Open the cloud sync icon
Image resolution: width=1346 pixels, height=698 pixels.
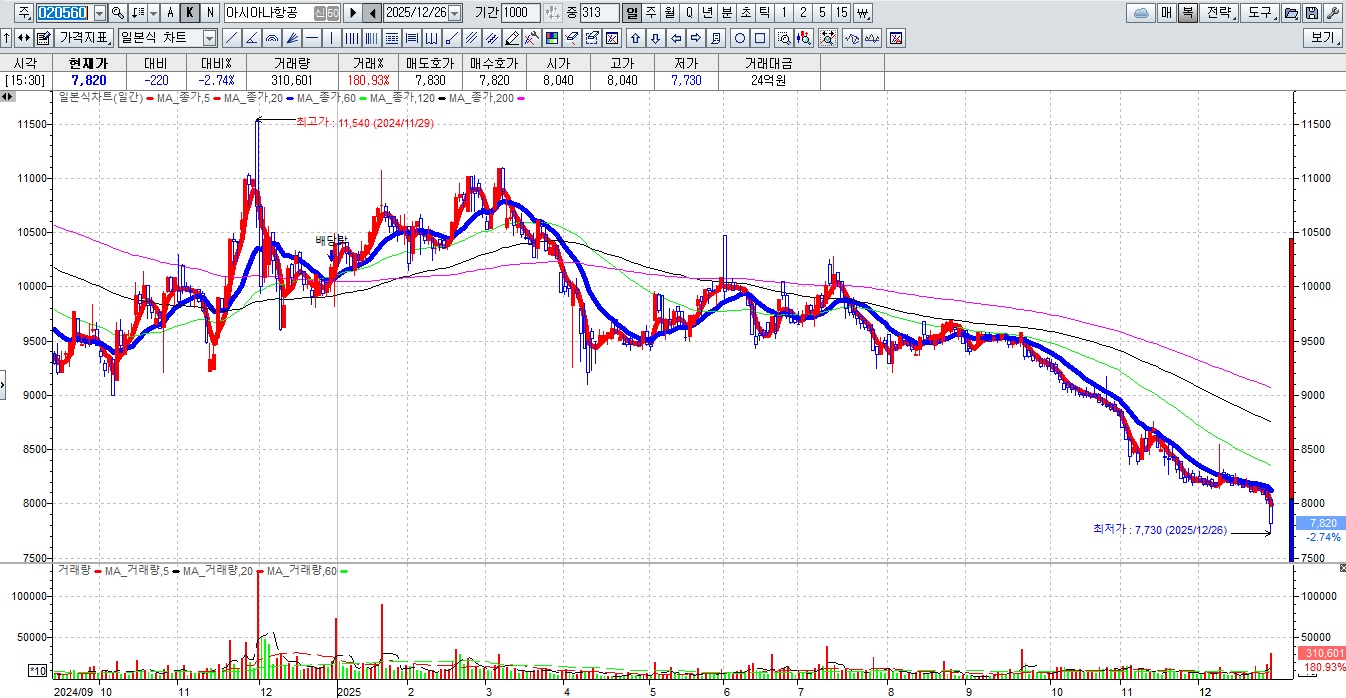[x=1139, y=13]
